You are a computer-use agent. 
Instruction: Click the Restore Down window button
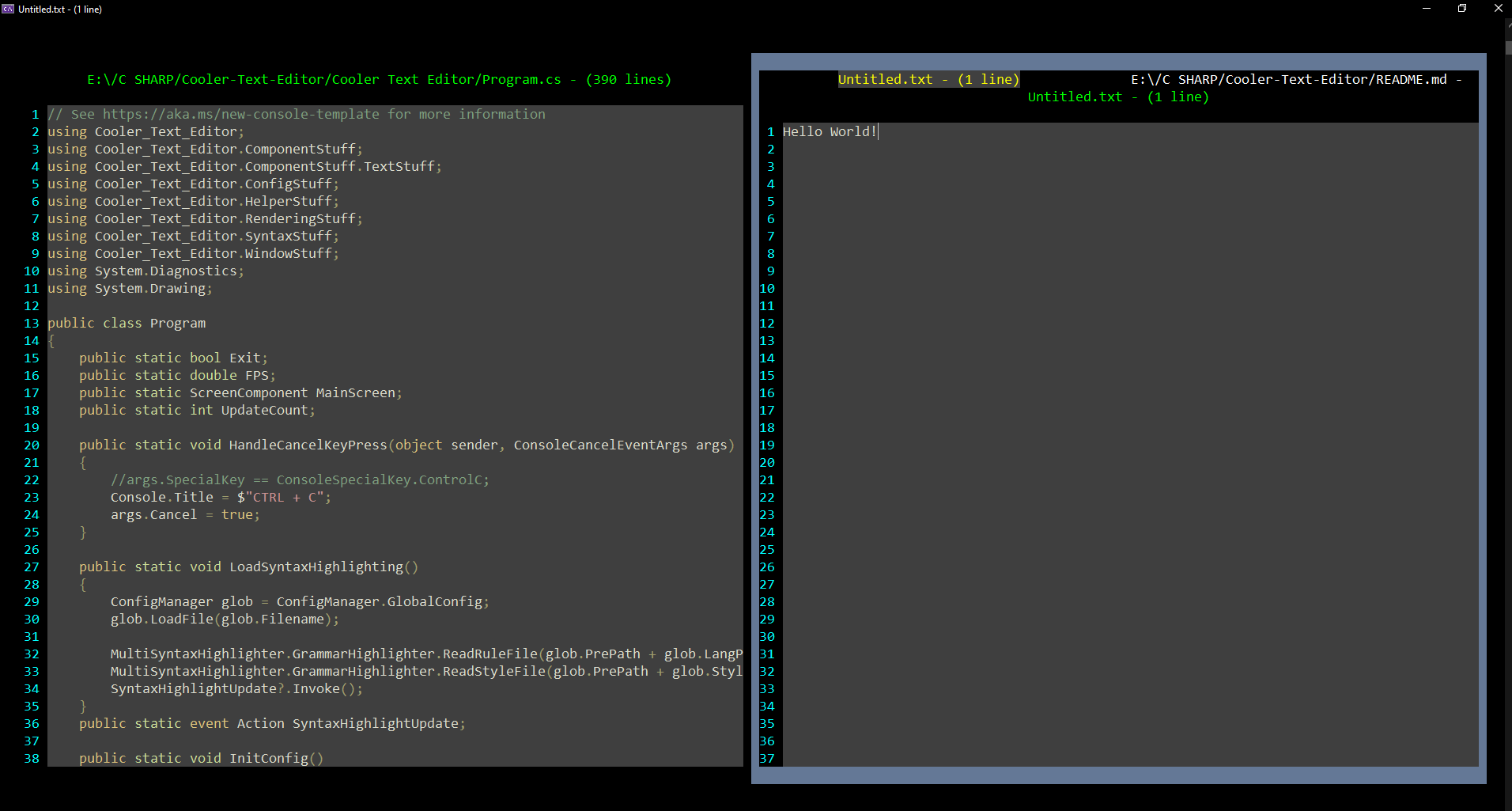click(1461, 9)
